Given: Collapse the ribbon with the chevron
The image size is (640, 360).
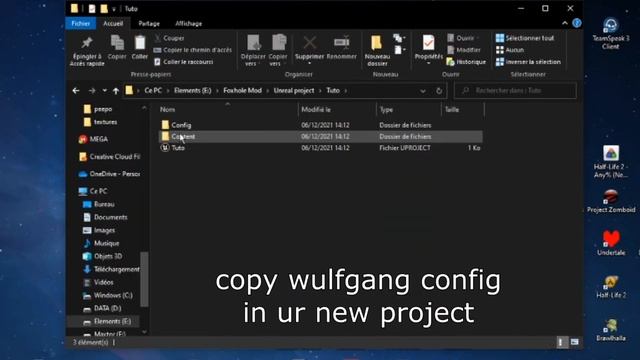Looking at the screenshot, I should point(565,23).
